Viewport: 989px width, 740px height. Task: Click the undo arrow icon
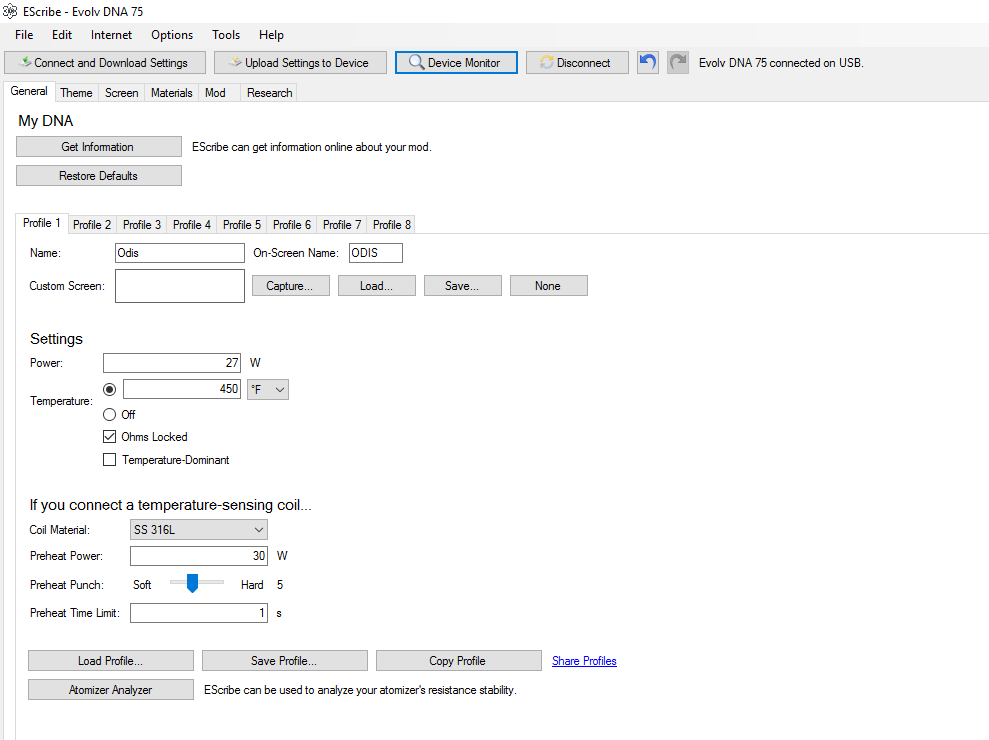tap(648, 62)
